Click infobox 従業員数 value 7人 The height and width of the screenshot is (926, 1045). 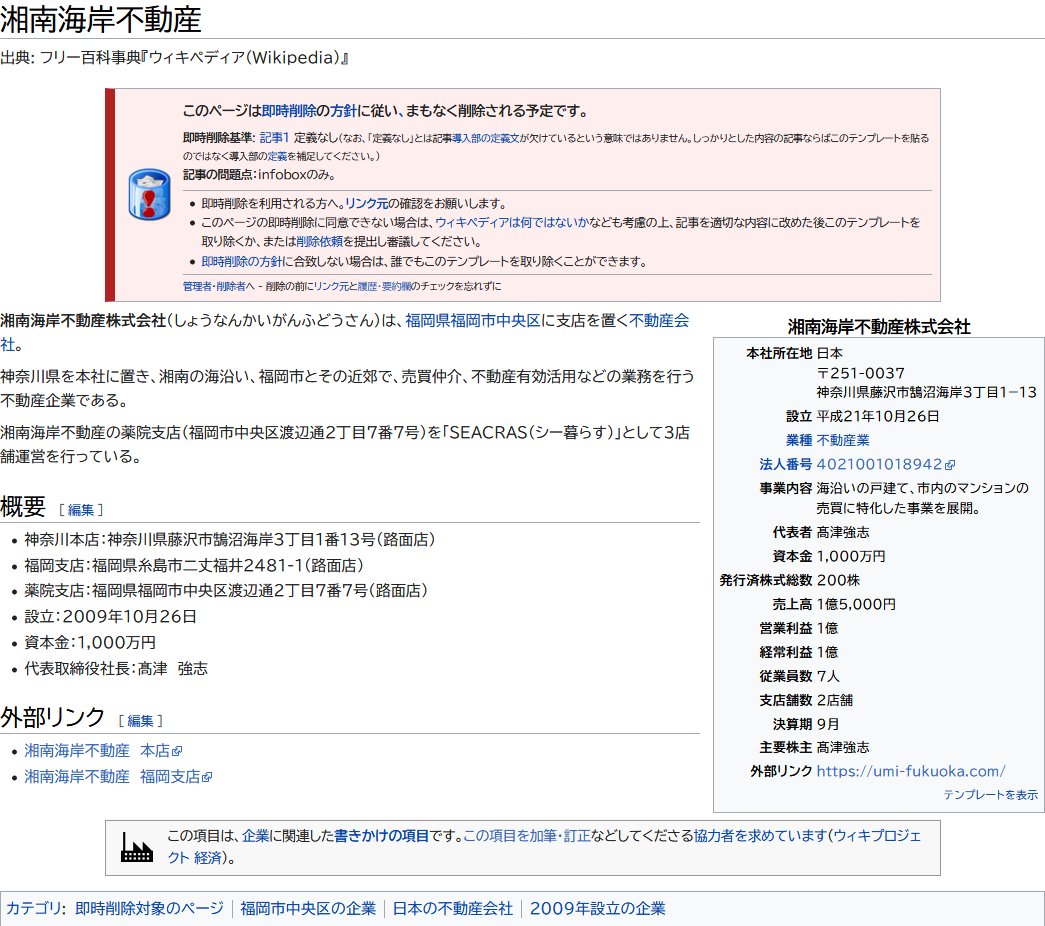[x=828, y=676]
